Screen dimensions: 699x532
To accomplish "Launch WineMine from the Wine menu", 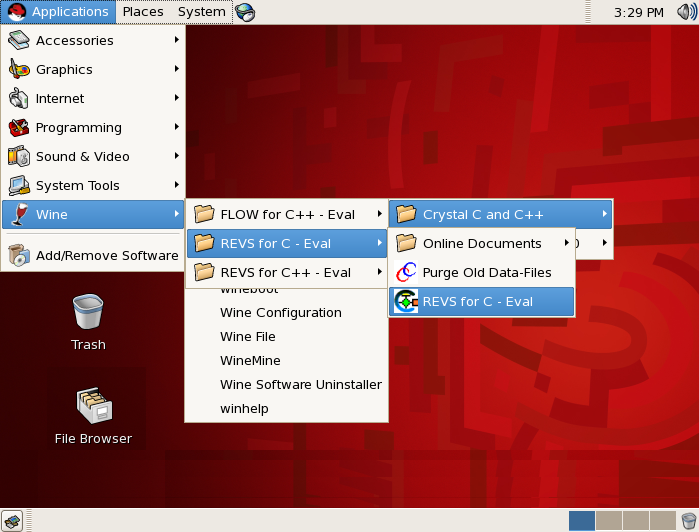I will [286, 360].
